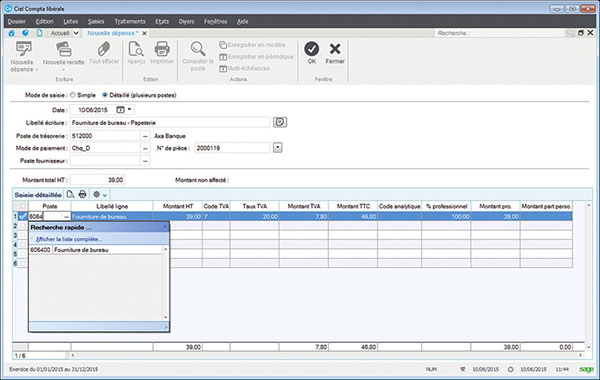The image size is (600, 380).
Task: Expand the Date dropdown arrow
Action: [x=129, y=109]
